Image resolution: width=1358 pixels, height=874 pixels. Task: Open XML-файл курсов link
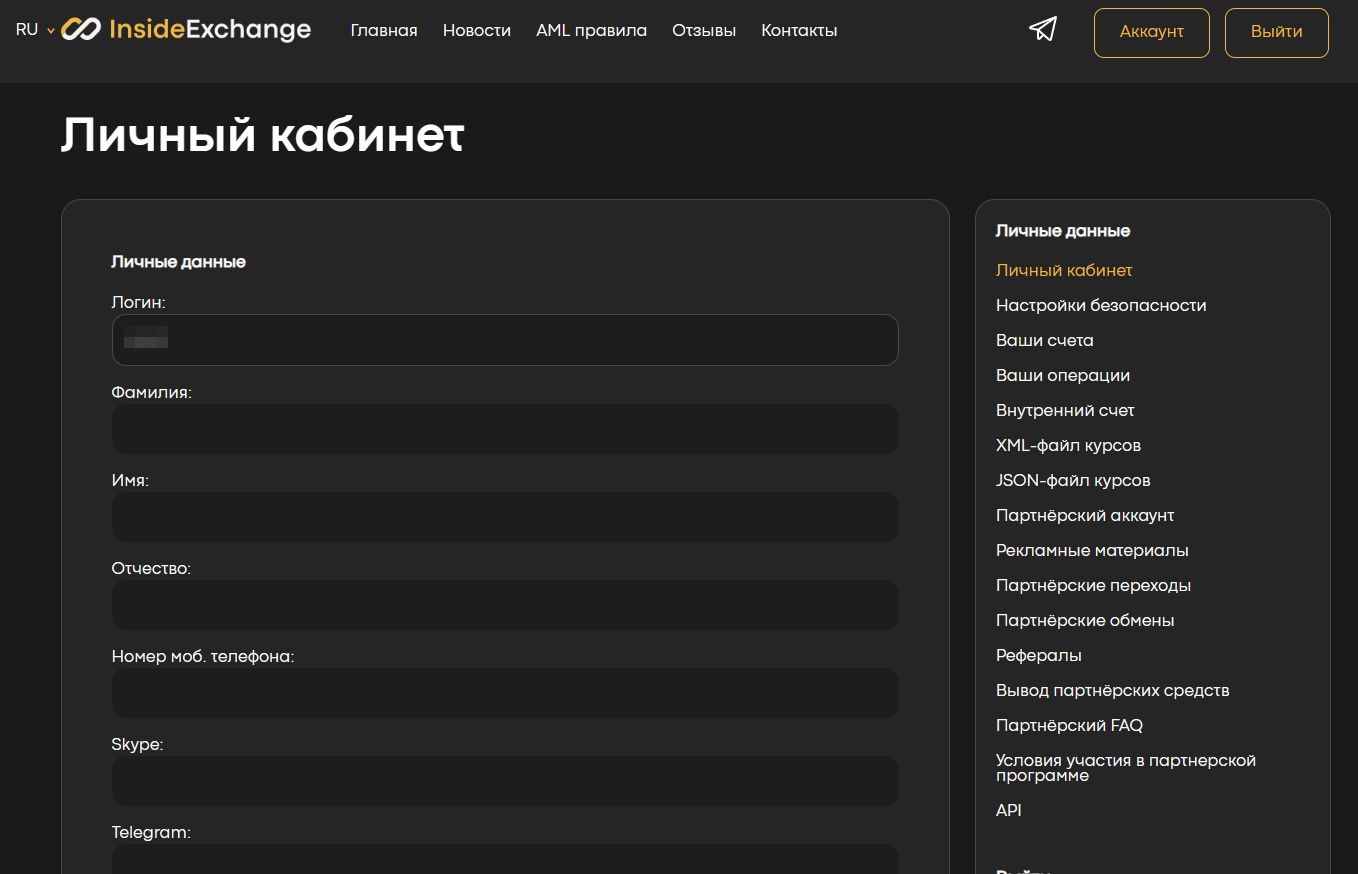pyautogui.click(x=1068, y=446)
